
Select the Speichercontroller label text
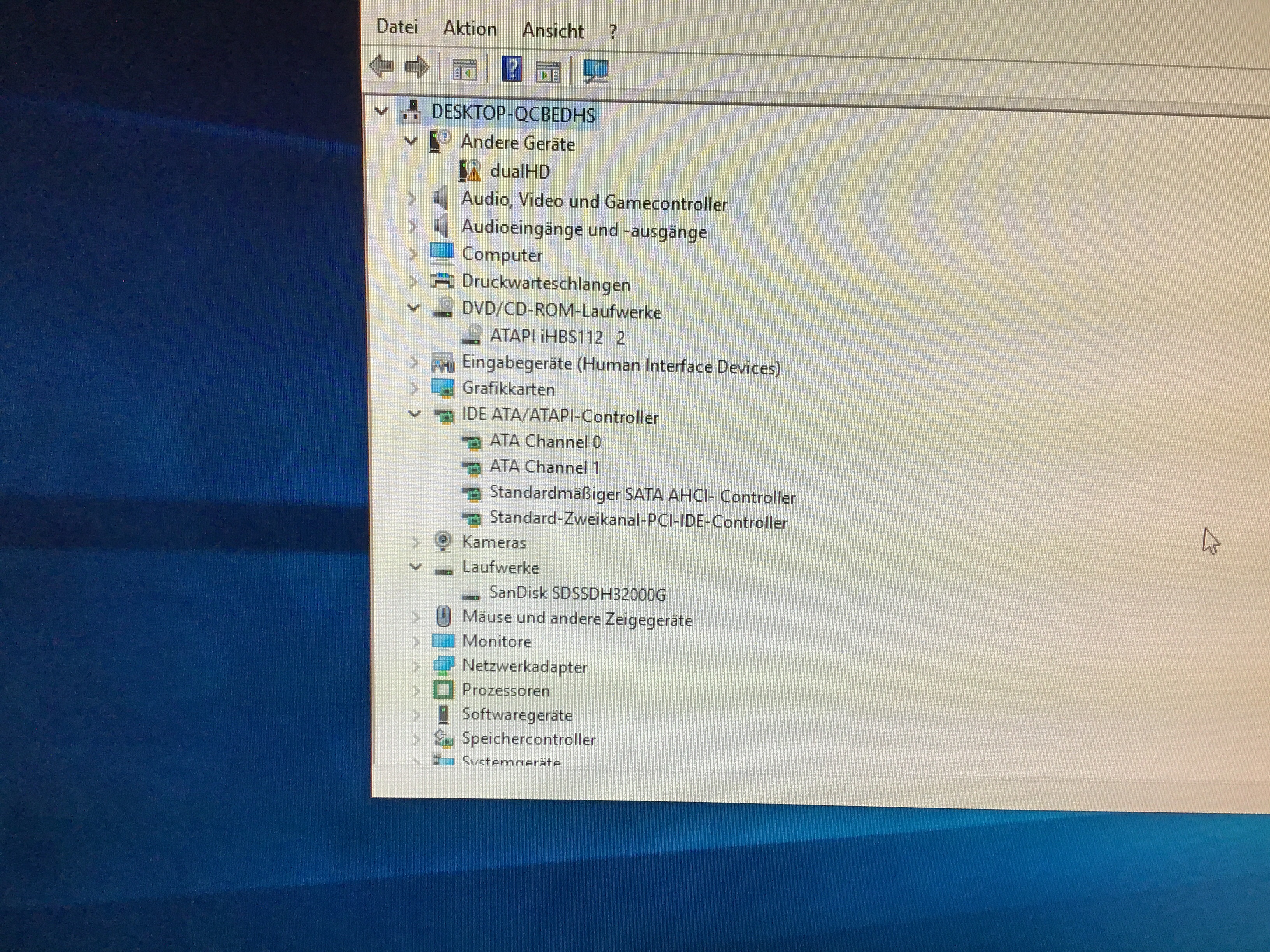[x=529, y=739]
